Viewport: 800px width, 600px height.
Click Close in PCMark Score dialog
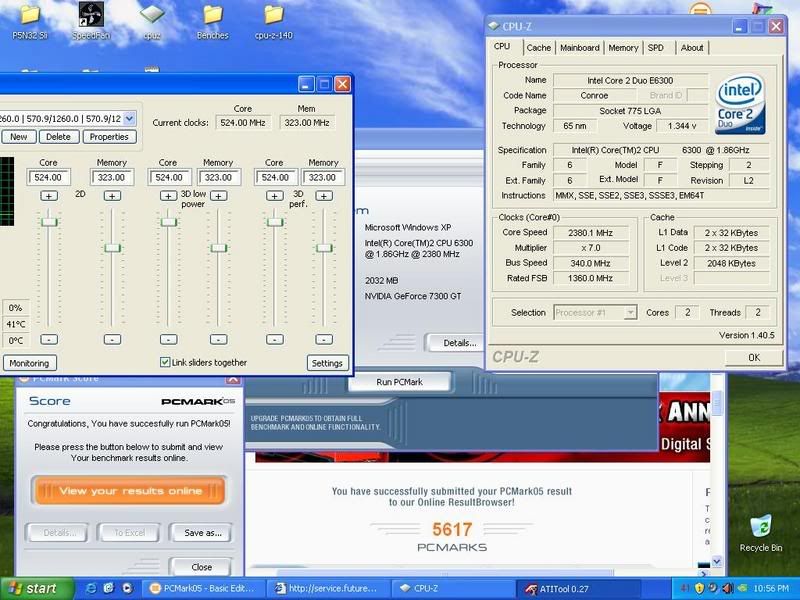pyautogui.click(x=202, y=567)
